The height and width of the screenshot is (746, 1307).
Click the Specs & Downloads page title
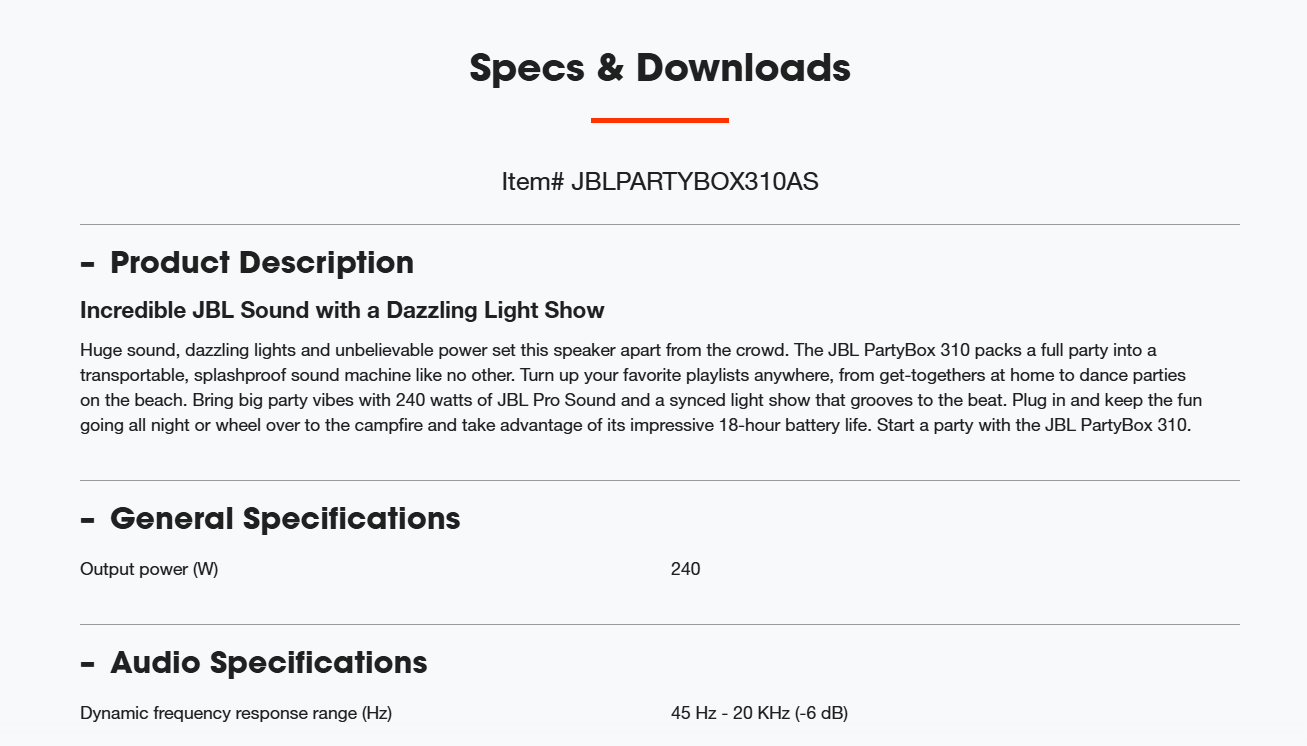point(660,68)
